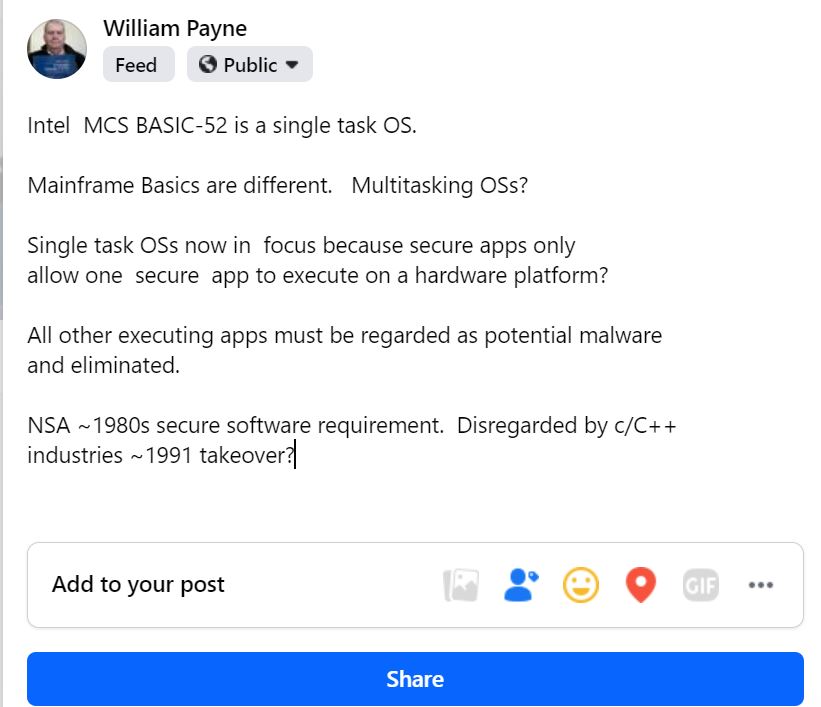Image resolution: width=821 pixels, height=707 pixels.
Task: Click the 'industries ~1991 takeover?' line
Action: pyautogui.click(x=161, y=456)
